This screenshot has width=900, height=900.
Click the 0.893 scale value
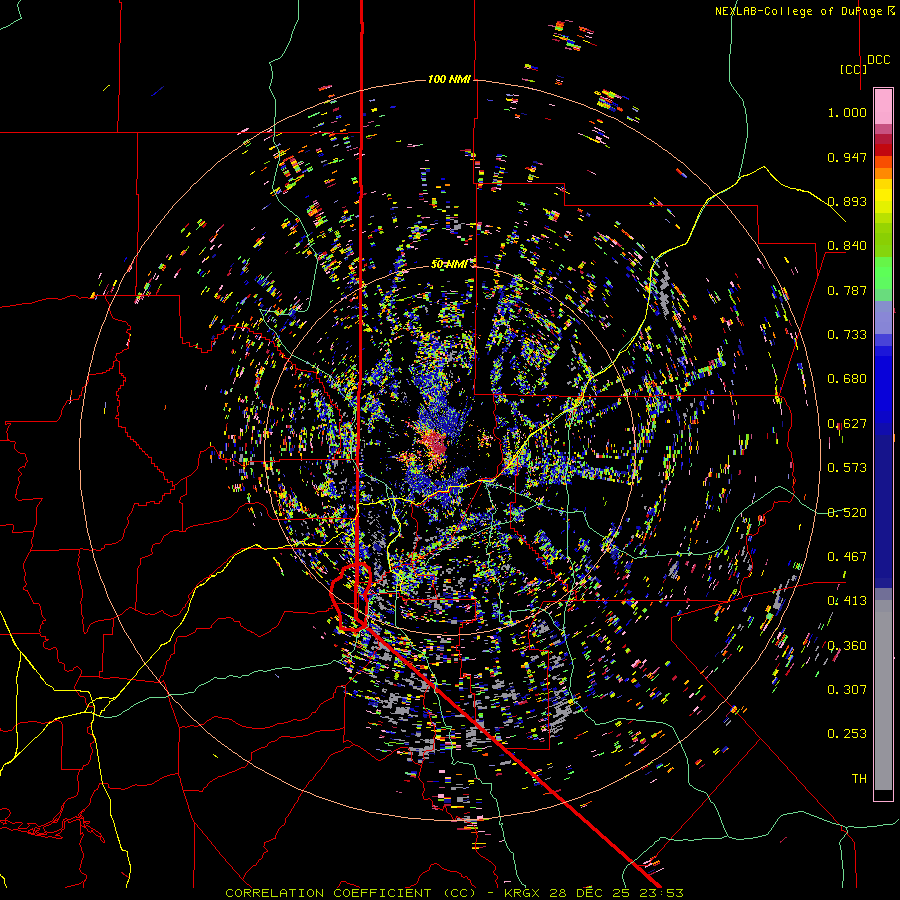pos(847,201)
